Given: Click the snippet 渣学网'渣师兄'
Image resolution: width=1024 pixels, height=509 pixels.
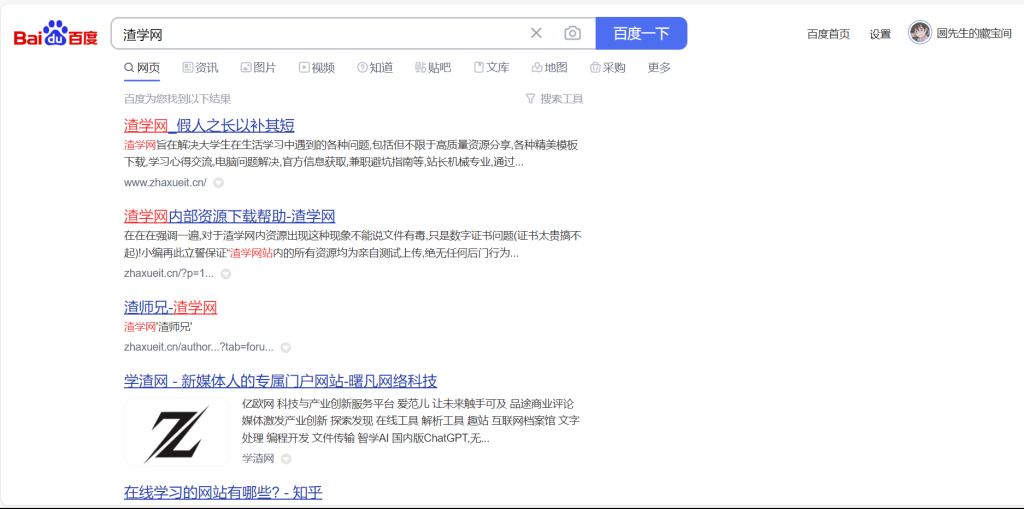Looking at the screenshot, I should [x=158, y=326].
